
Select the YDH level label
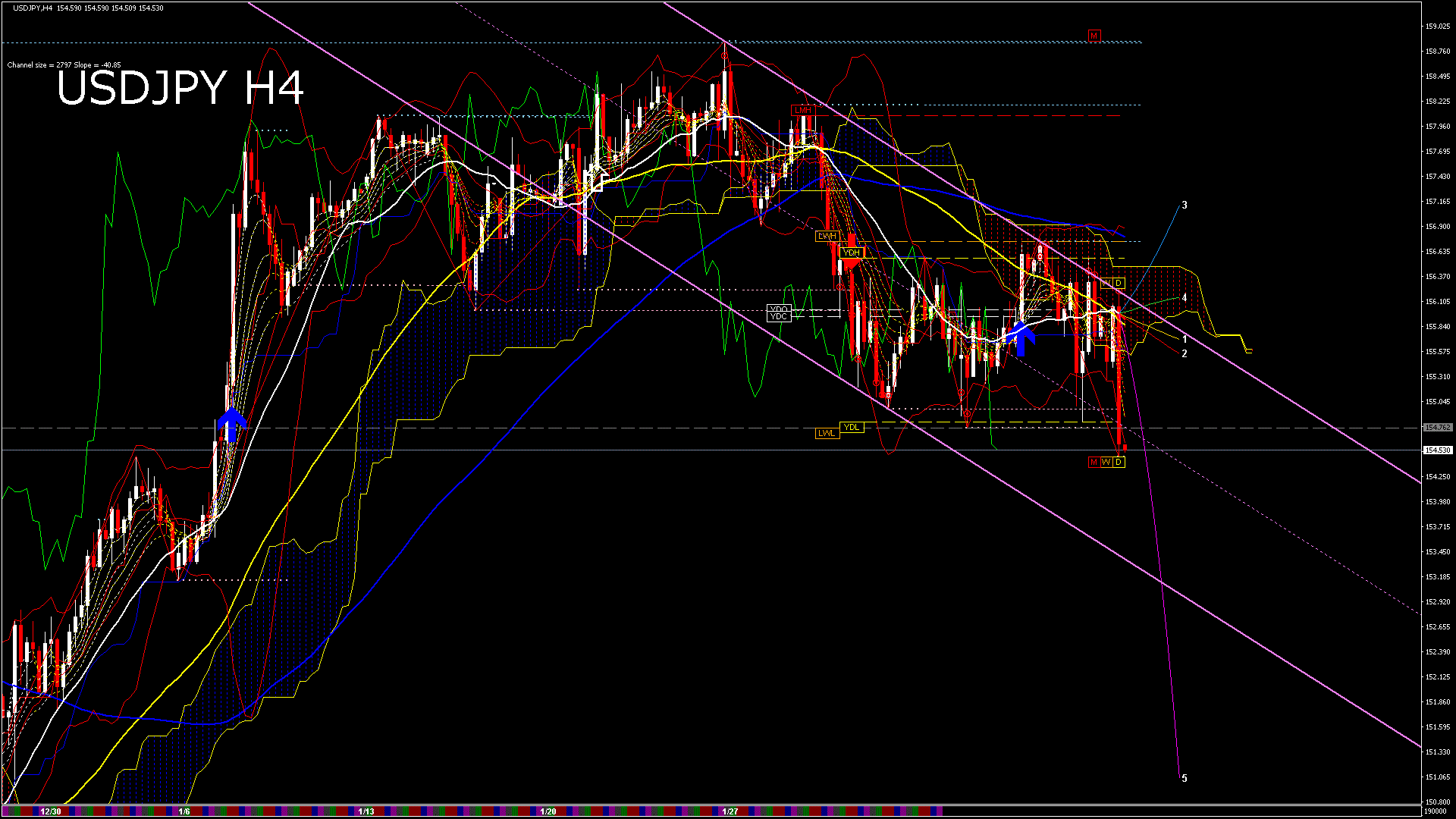(852, 253)
